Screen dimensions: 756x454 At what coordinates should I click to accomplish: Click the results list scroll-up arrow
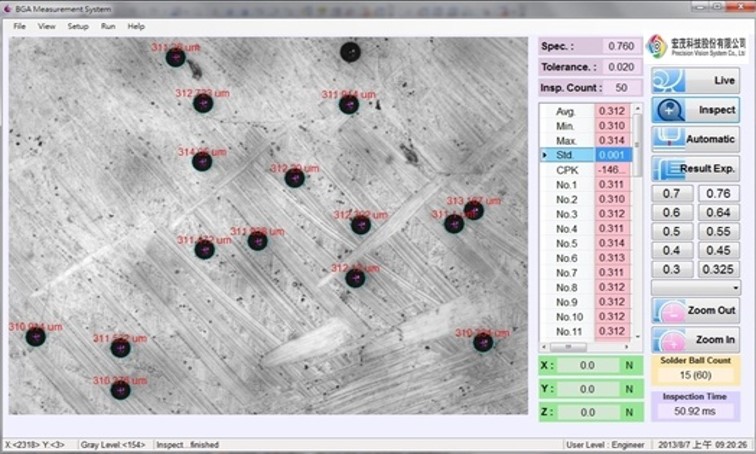(x=638, y=110)
